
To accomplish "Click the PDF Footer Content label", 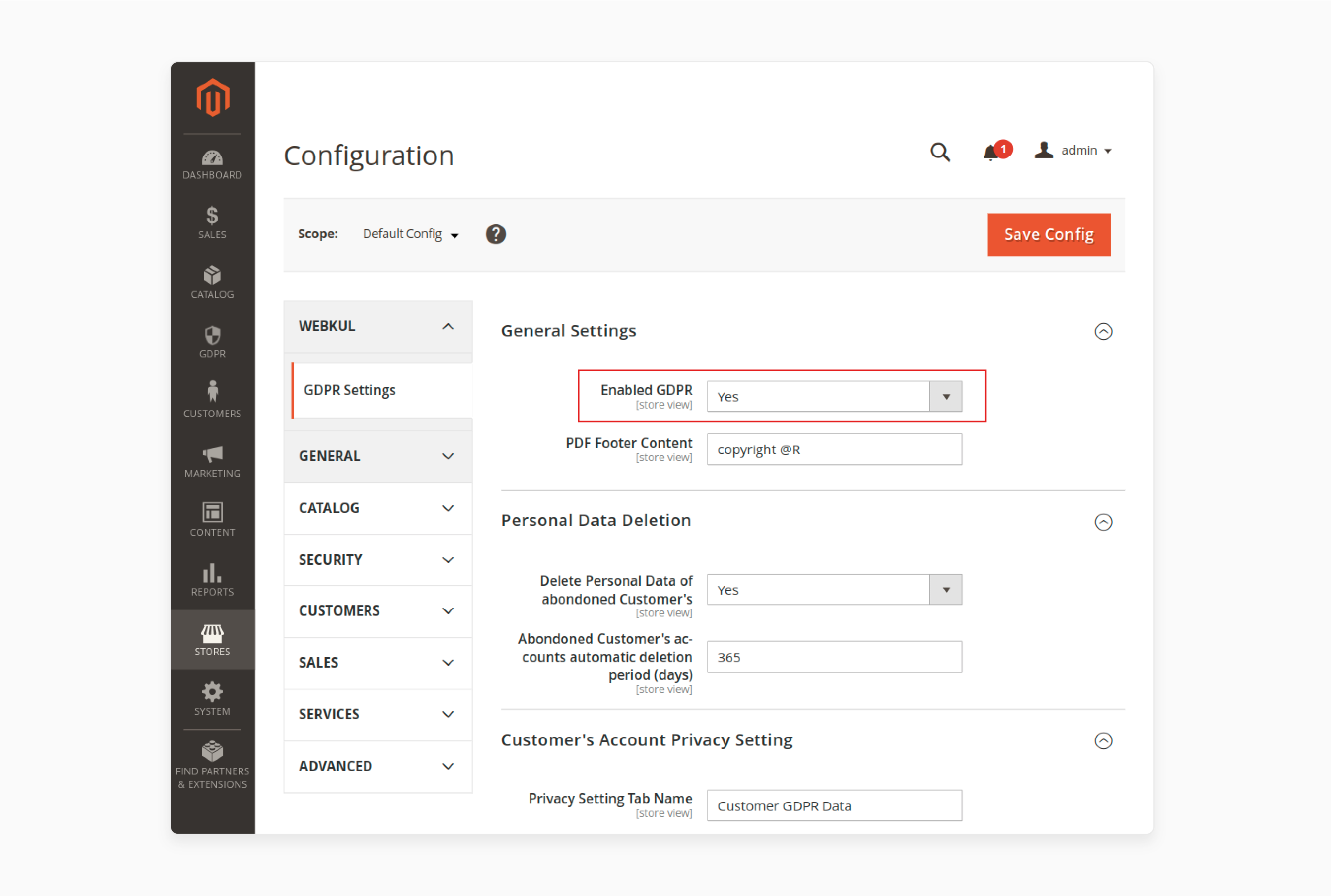I will coord(629,443).
